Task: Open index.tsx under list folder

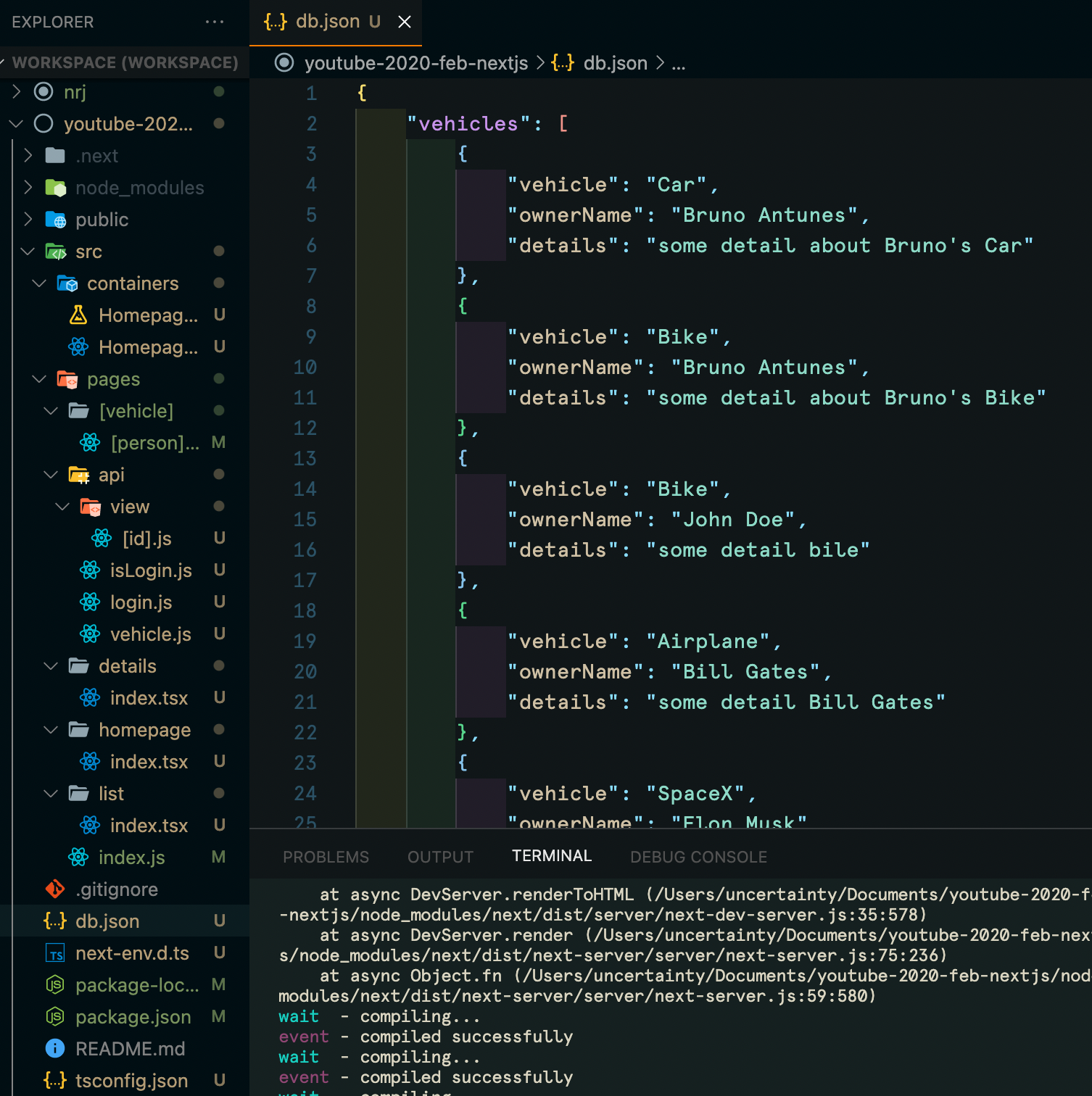Action: 125,825
